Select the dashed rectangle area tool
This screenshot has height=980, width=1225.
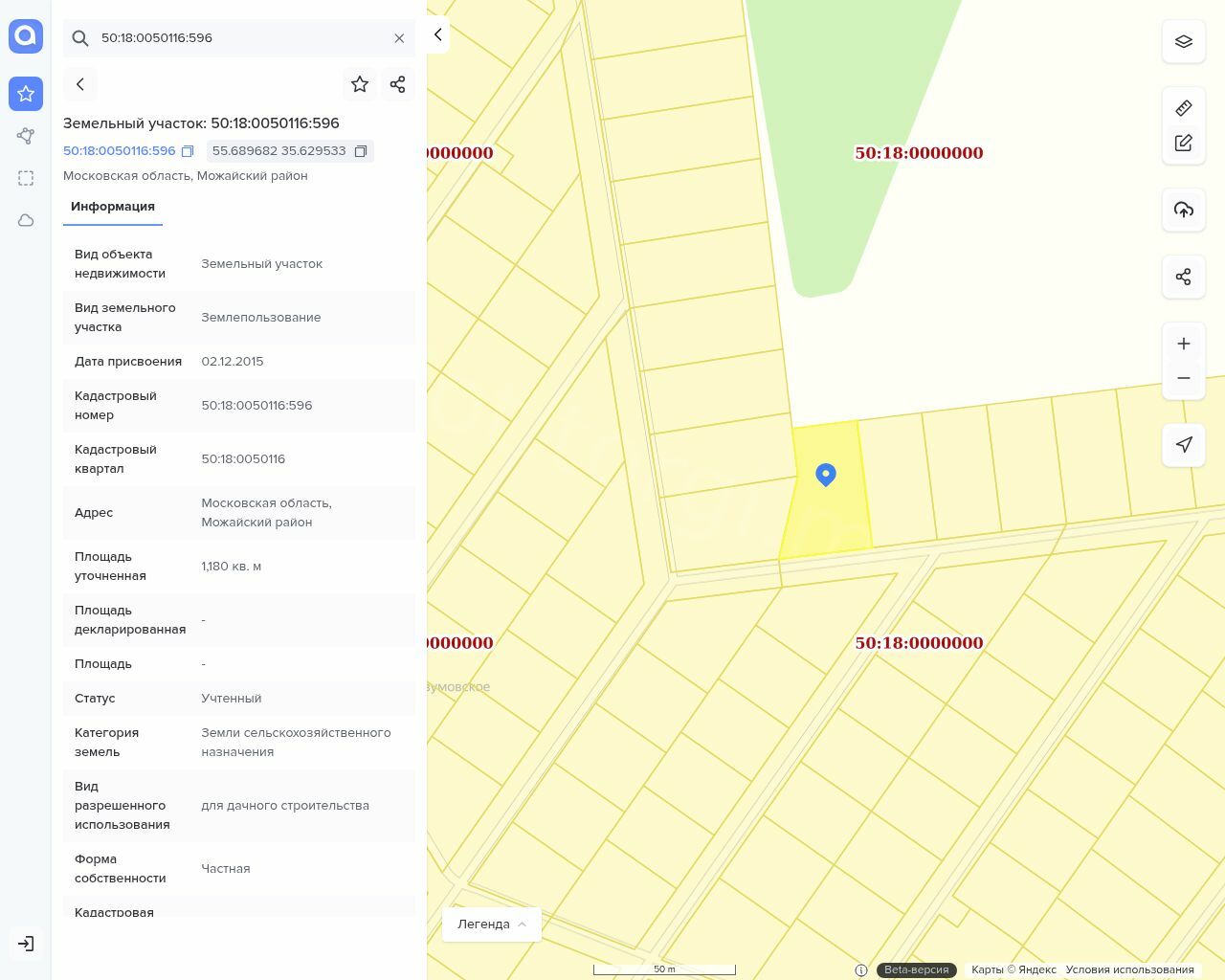pyautogui.click(x=26, y=178)
